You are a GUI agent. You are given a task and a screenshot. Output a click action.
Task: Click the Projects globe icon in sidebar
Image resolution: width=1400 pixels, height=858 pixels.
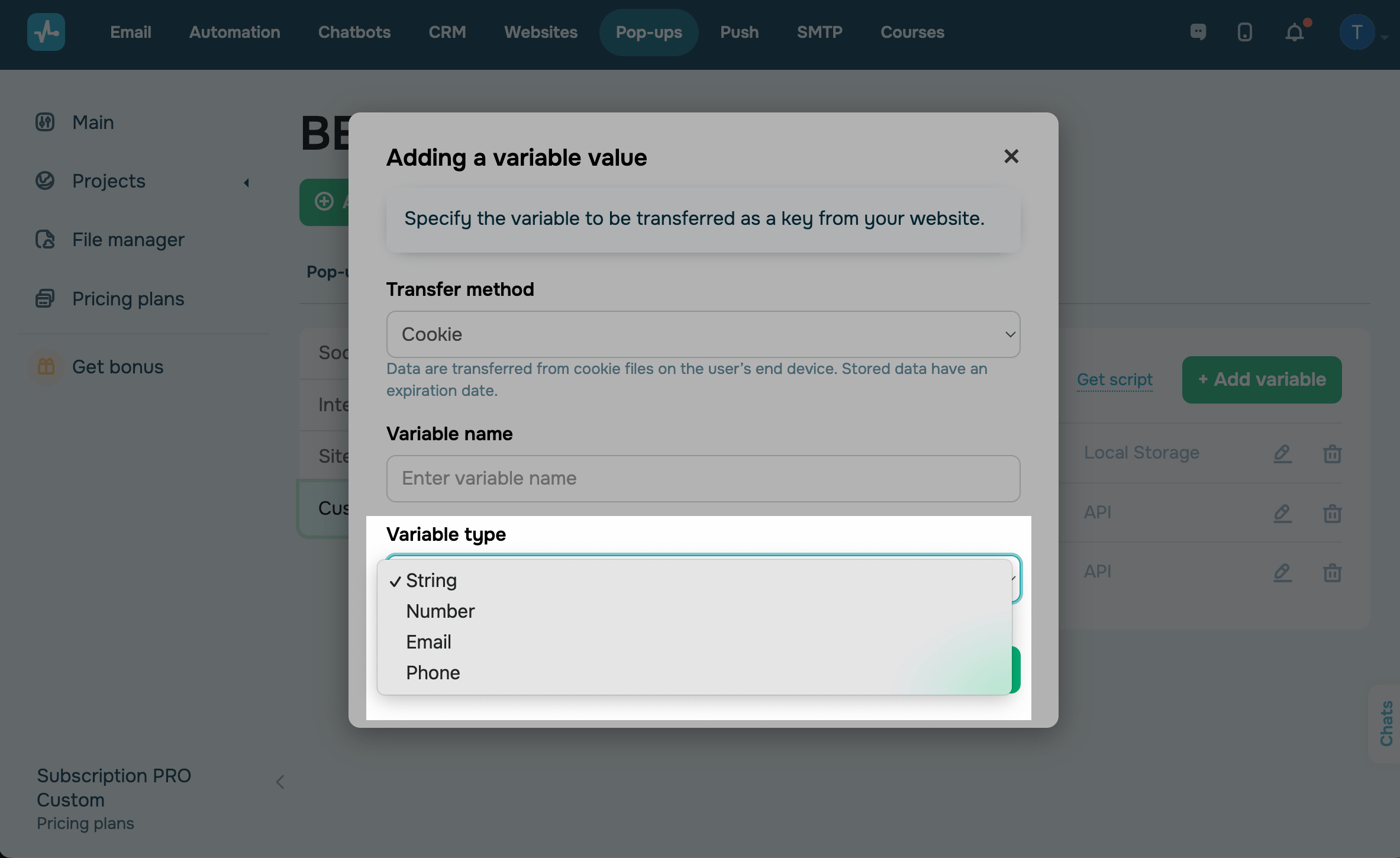[45, 181]
